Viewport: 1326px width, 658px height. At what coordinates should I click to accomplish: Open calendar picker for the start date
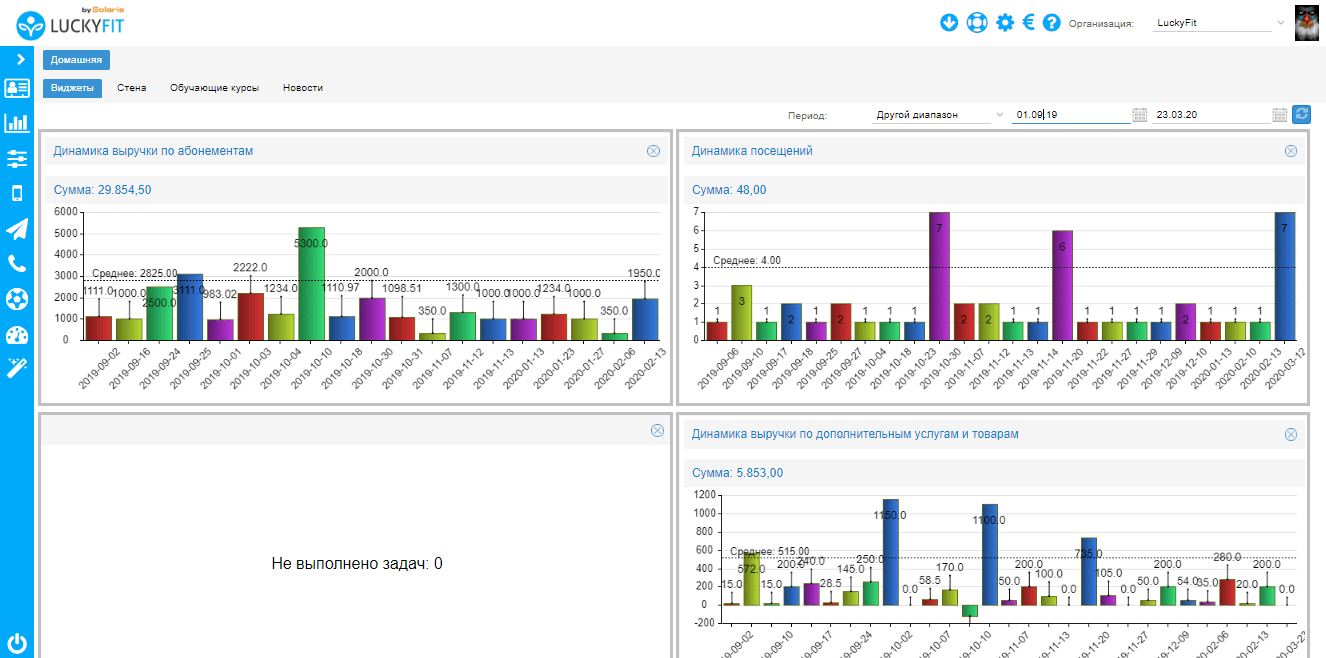(1140, 115)
